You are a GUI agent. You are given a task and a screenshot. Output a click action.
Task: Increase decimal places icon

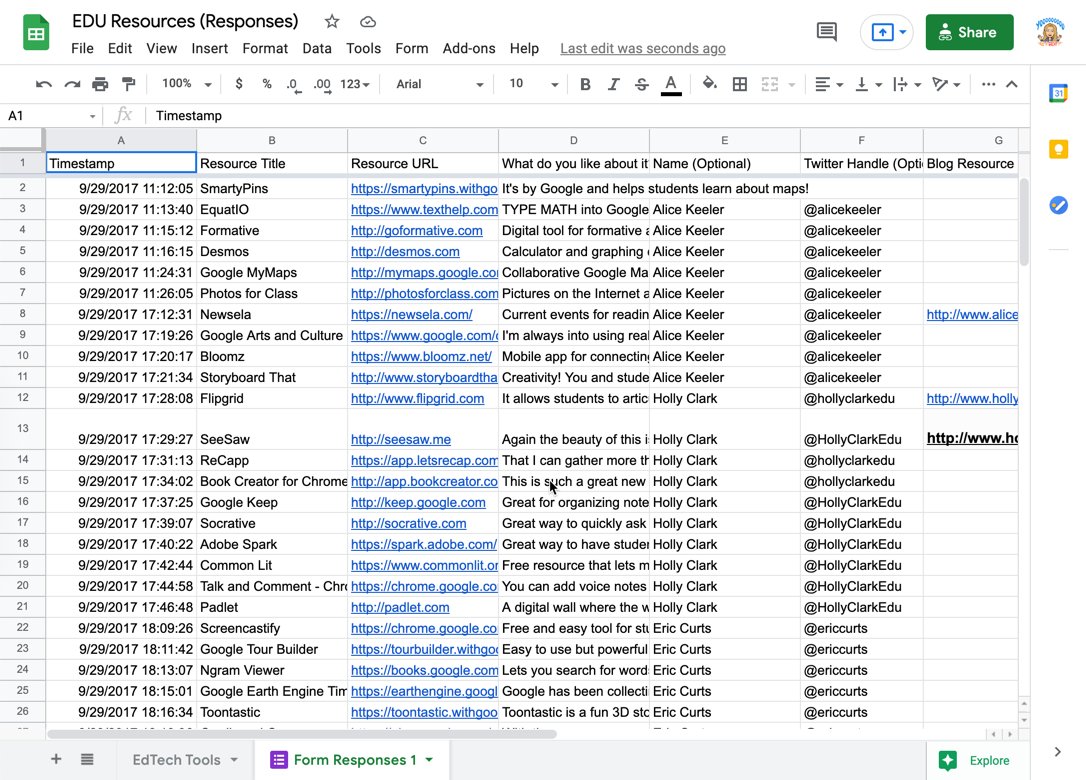pyautogui.click(x=321, y=85)
